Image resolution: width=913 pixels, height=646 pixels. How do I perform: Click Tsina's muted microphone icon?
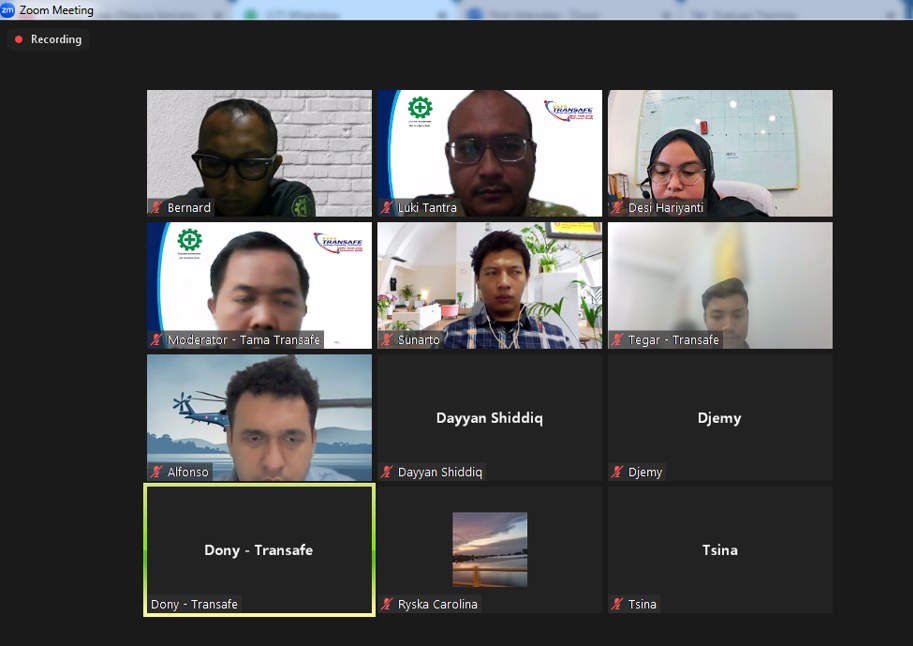click(x=618, y=604)
